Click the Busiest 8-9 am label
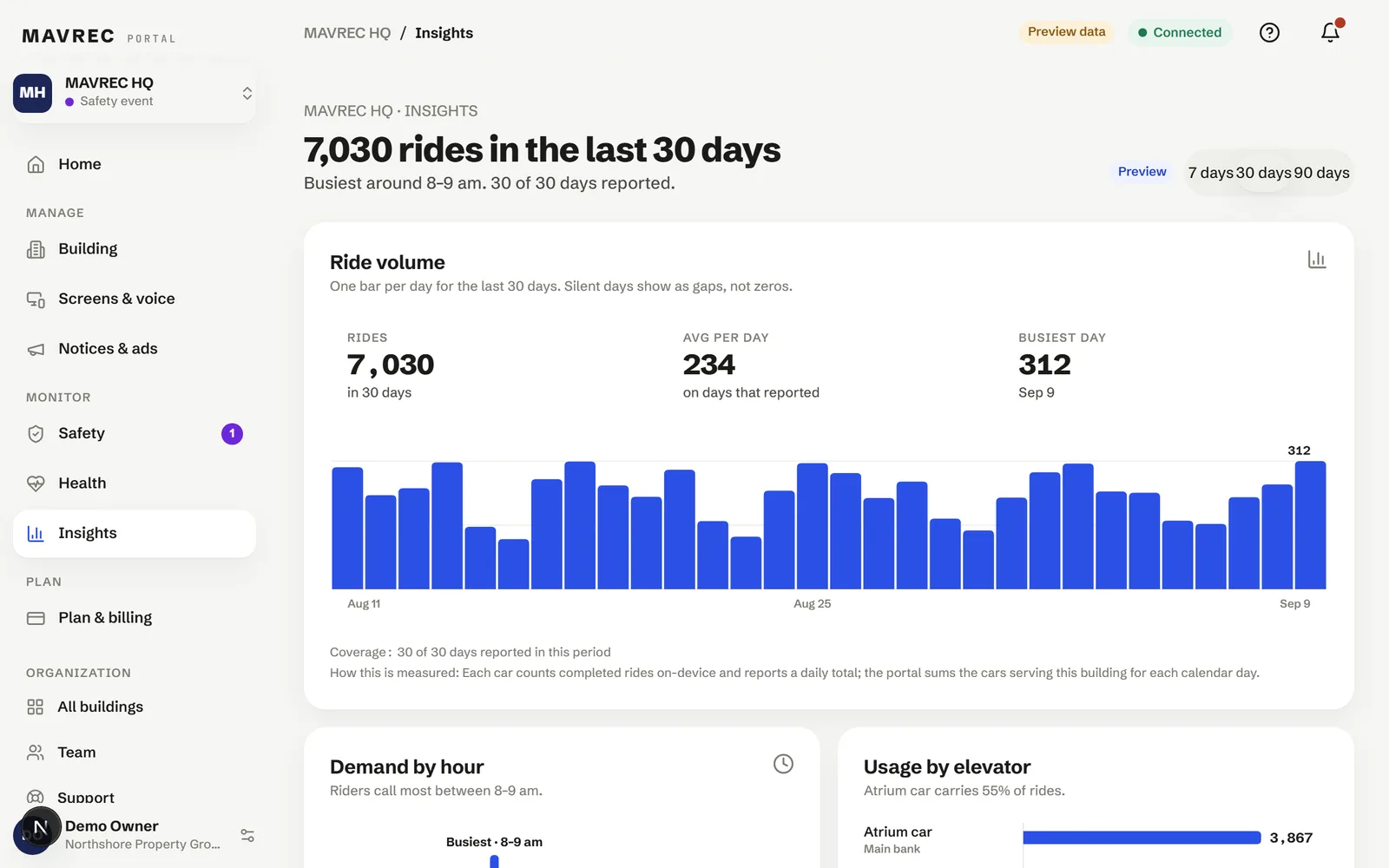This screenshot has width=1389, height=868. point(494,842)
